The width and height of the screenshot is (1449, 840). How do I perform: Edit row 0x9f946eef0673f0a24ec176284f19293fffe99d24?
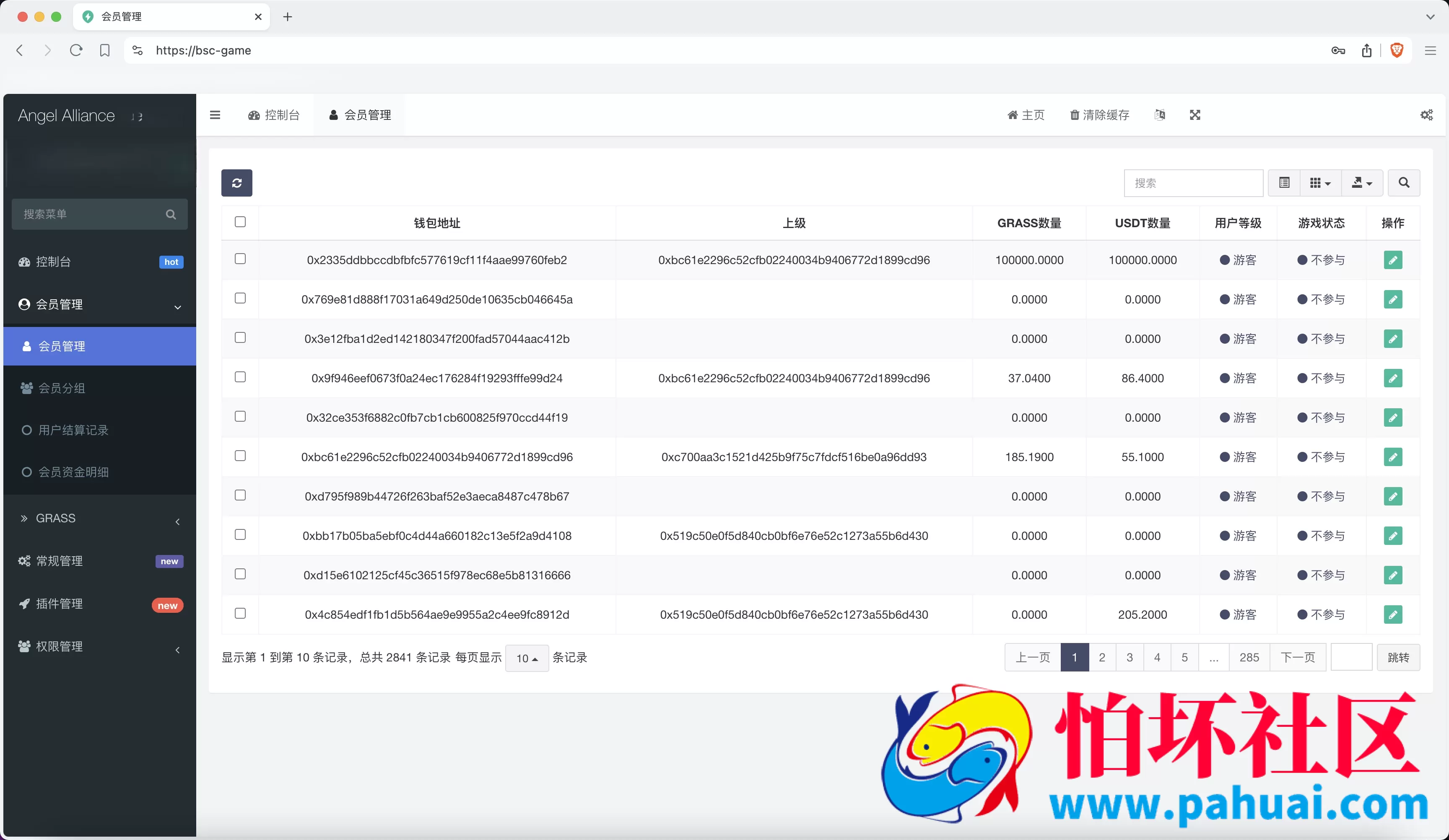point(1393,379)
